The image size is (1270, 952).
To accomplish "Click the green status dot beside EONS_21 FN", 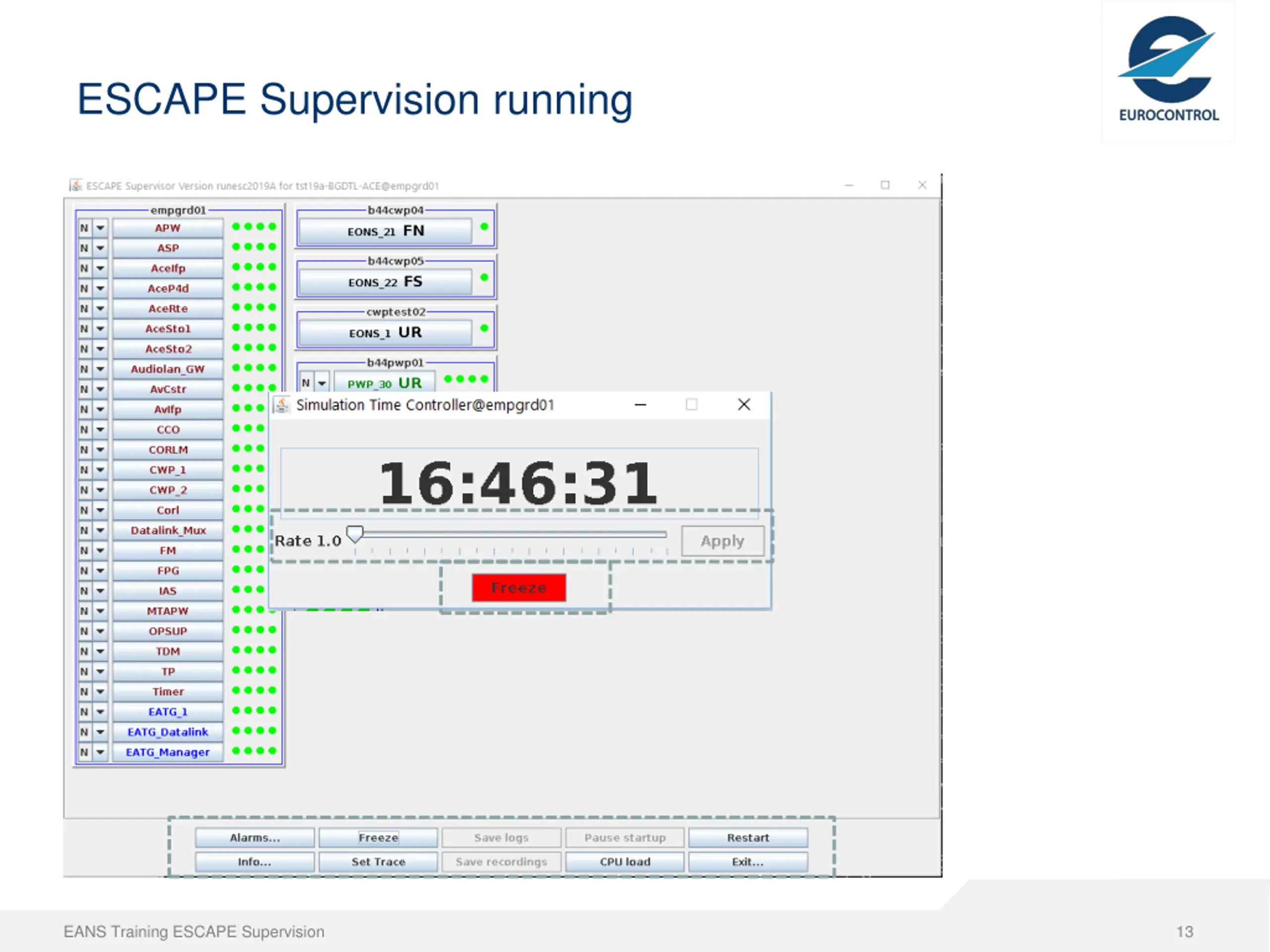I will pyautogui.click(x=484, y=227).
